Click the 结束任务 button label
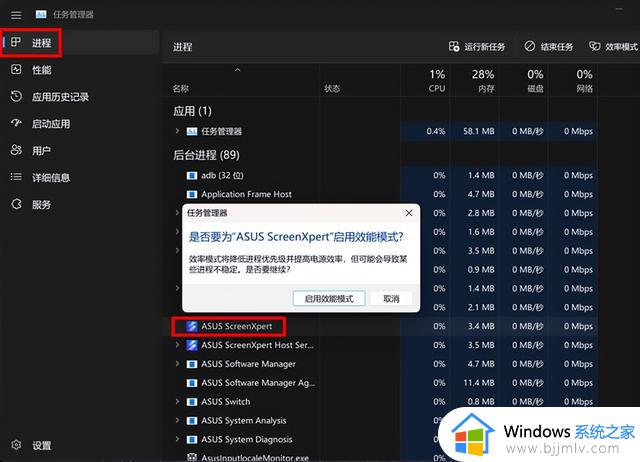 tap(557, 47)
